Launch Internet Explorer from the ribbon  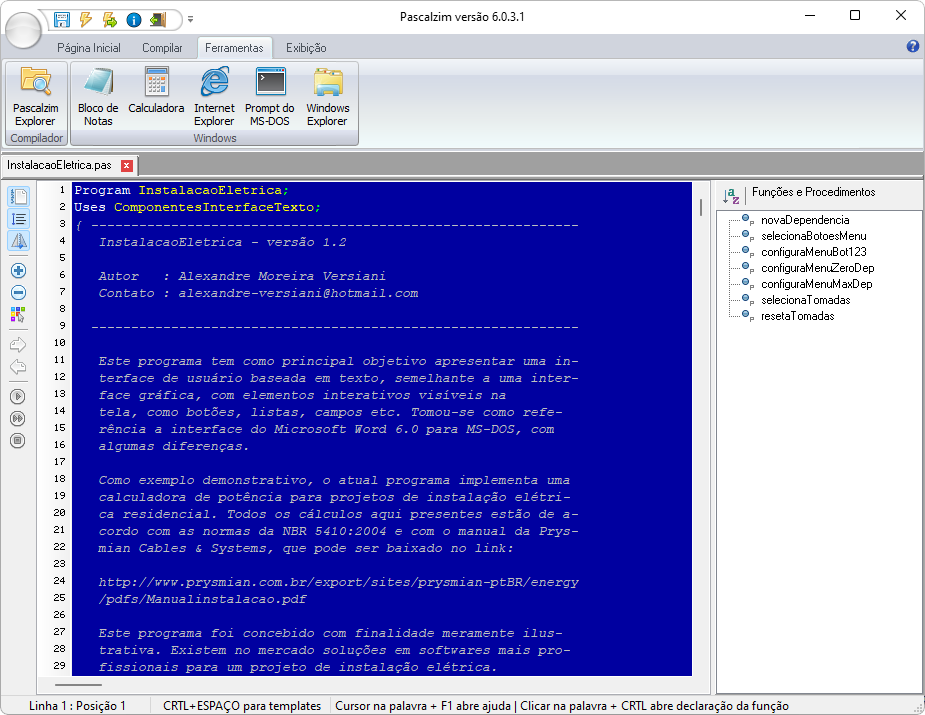(214, 97)
